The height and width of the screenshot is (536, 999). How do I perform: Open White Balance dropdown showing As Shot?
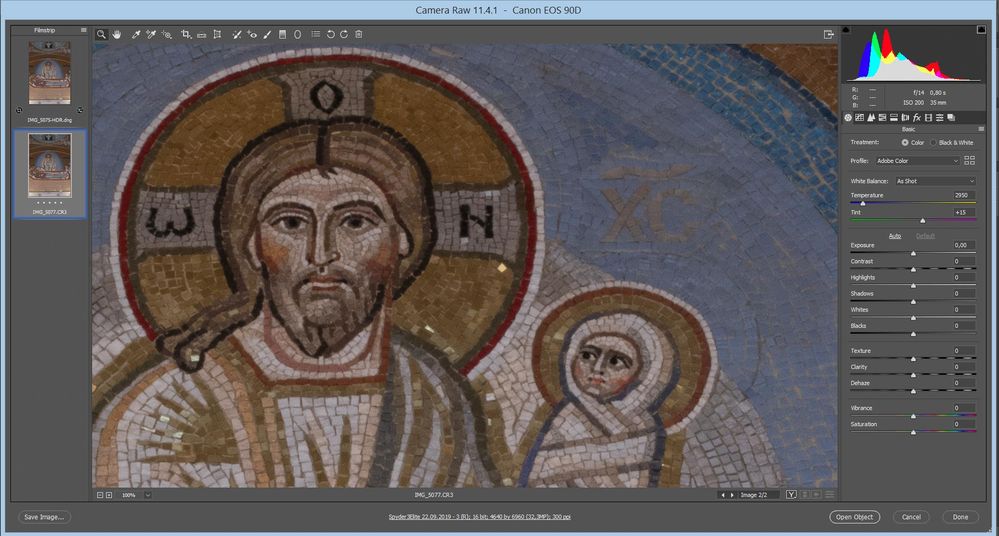pyautogui.click(x=935, y=181)
